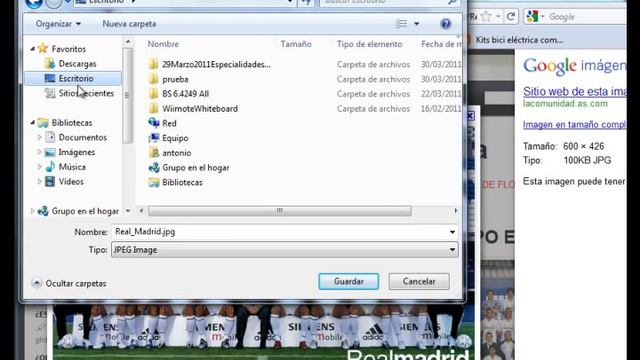Select Vídeos library in sidebar
This screenshot has width=640, height=360.
71,182
